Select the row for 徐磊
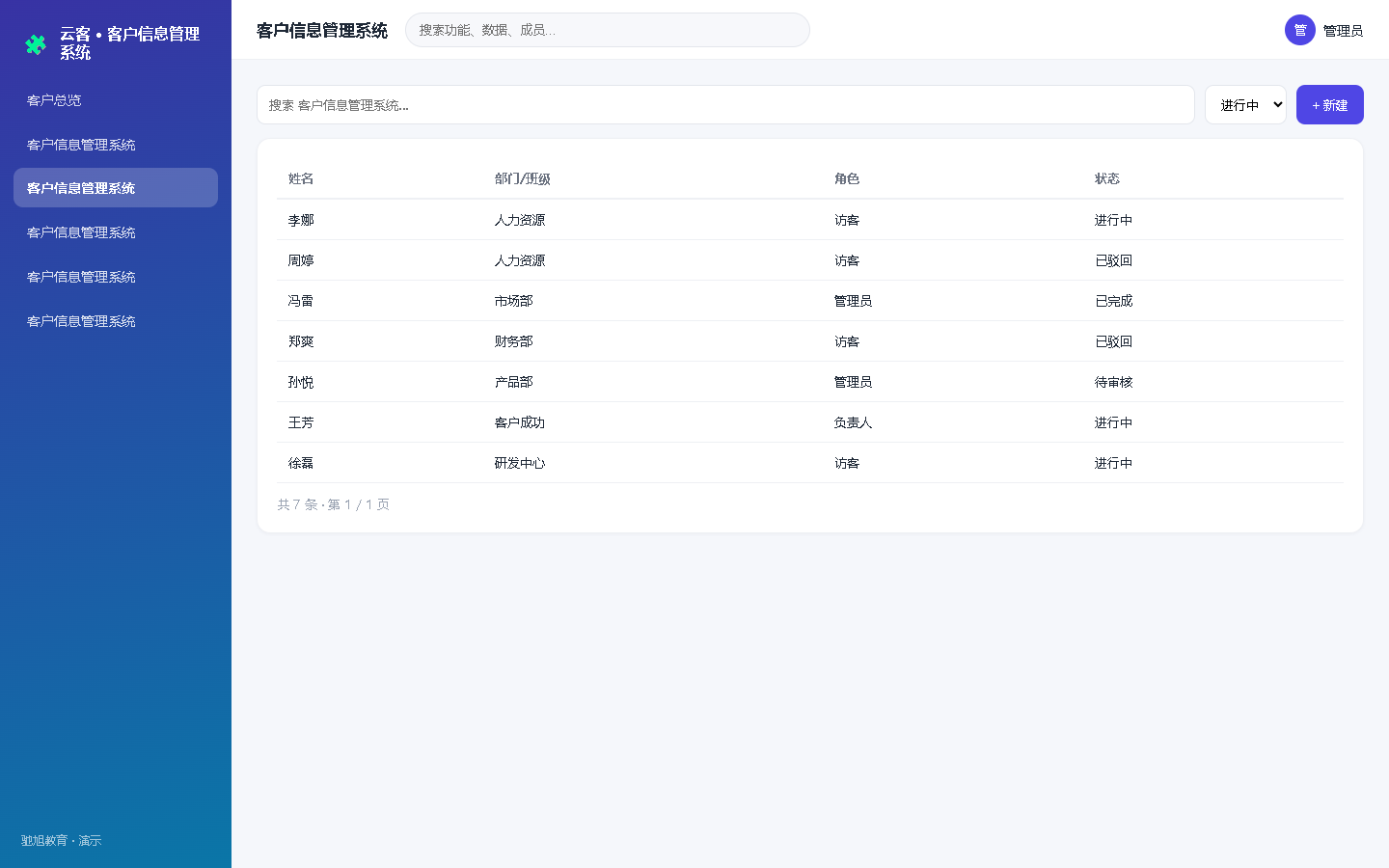This screenshot has height=868, width=1389. click(810, 463)
